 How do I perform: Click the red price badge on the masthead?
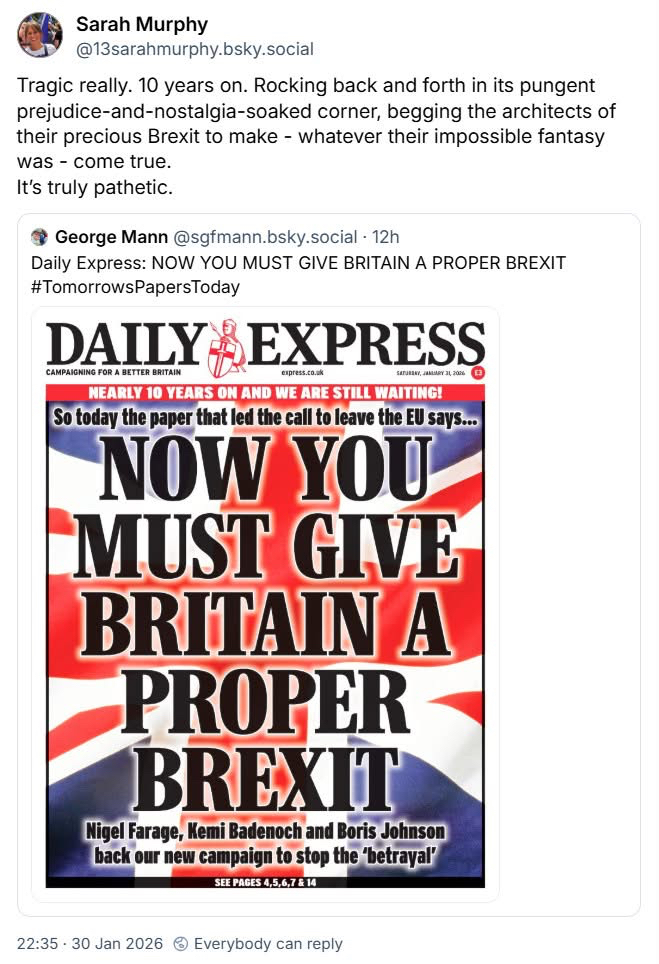point(478,373)
